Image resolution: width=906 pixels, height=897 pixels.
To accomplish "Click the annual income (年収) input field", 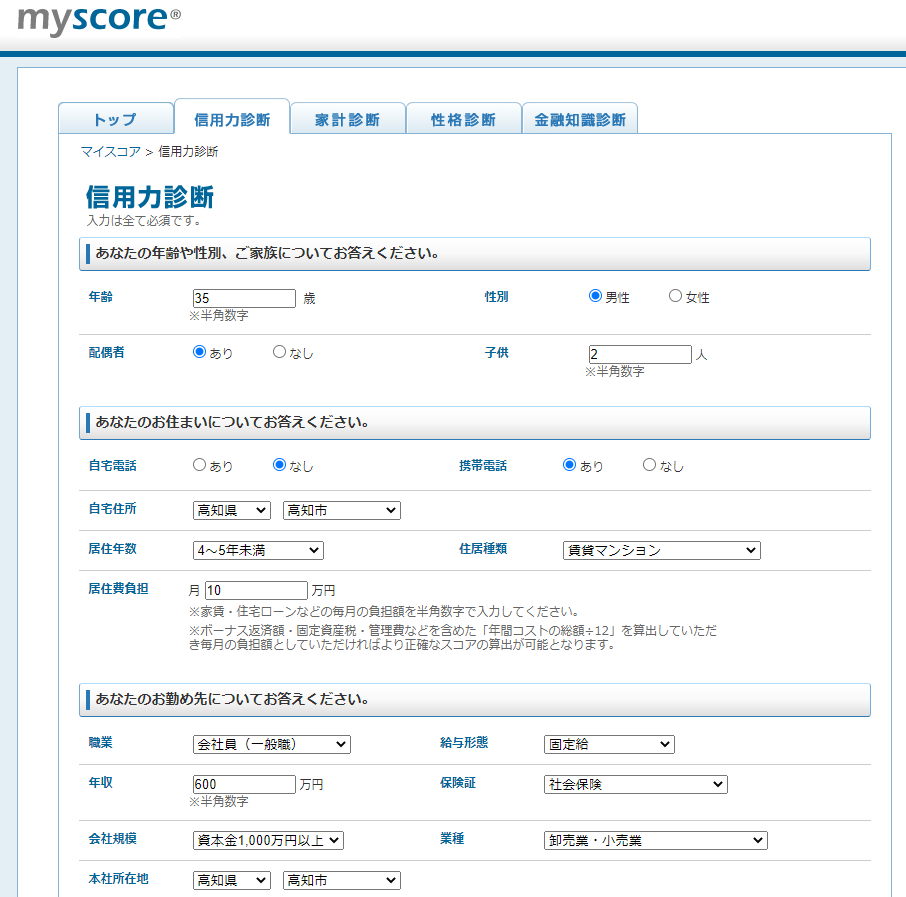I will pyautogui.click(x=244, y=784).
